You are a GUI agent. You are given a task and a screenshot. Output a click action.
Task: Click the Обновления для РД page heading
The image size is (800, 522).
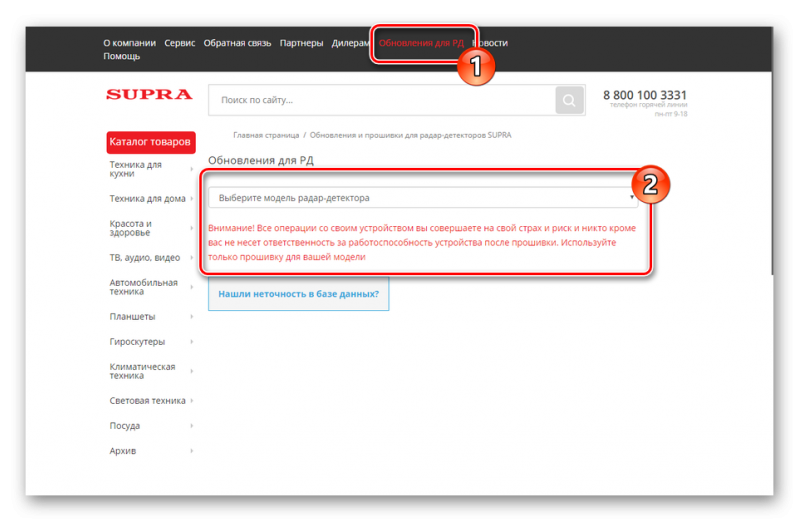click(x=261, y=160)
